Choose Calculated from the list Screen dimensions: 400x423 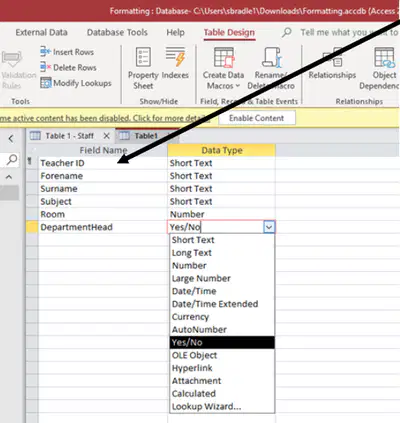point(222,394)
